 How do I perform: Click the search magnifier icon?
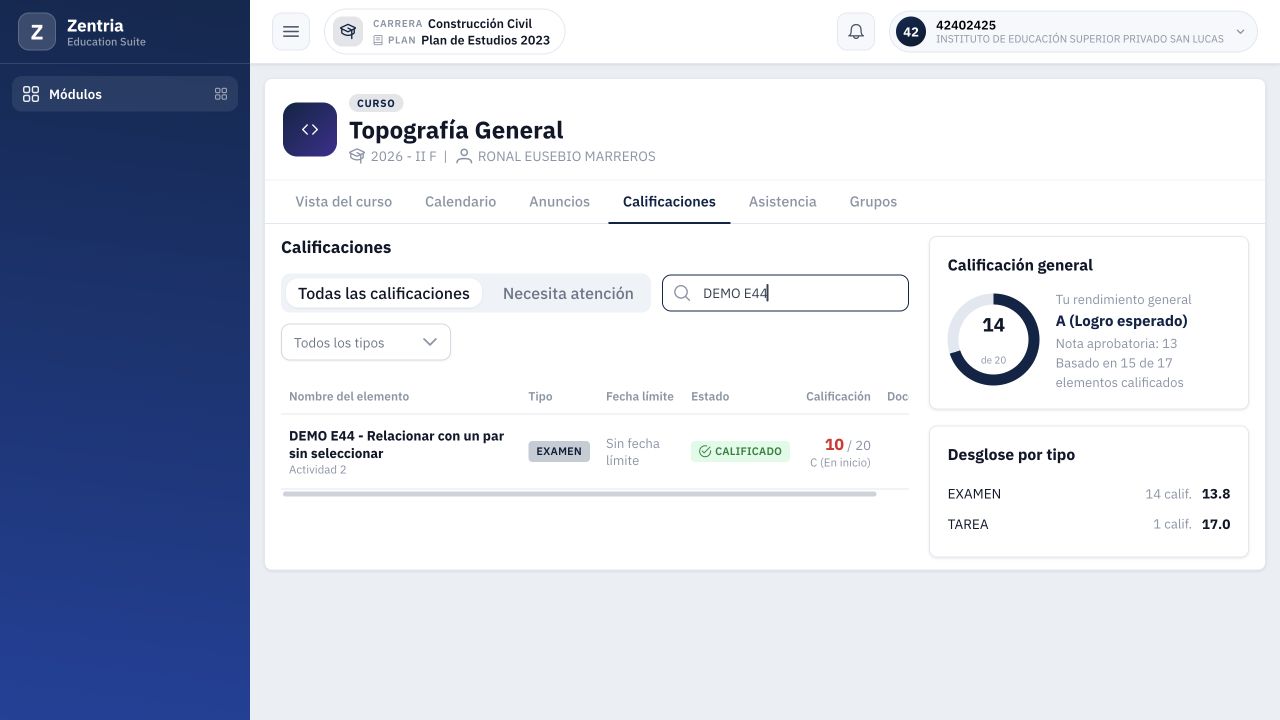[682, 293]
